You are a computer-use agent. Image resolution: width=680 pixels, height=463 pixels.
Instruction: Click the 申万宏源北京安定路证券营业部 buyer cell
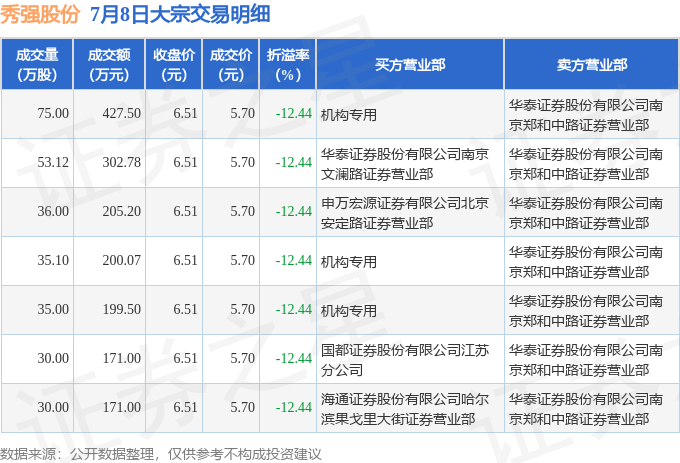coord(410,212)
